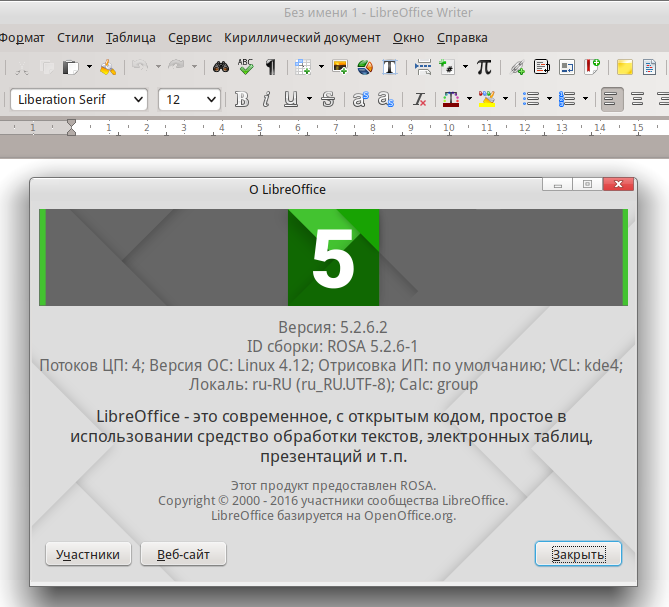
Task: Click the Paste clipboard icon
Action: coord(71,67)
